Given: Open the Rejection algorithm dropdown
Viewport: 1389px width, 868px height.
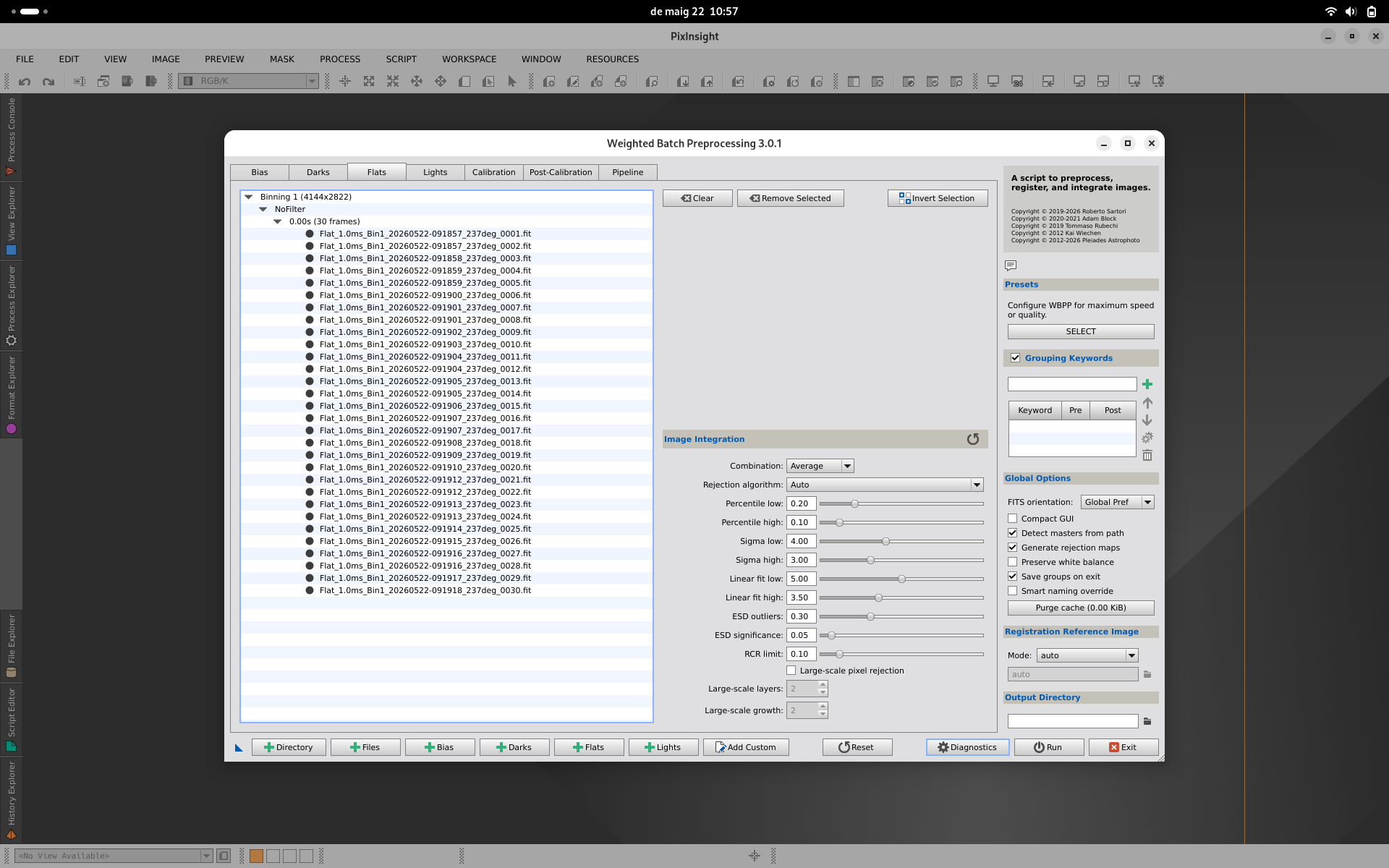Looking at the screenshot, I should [885, 485].
